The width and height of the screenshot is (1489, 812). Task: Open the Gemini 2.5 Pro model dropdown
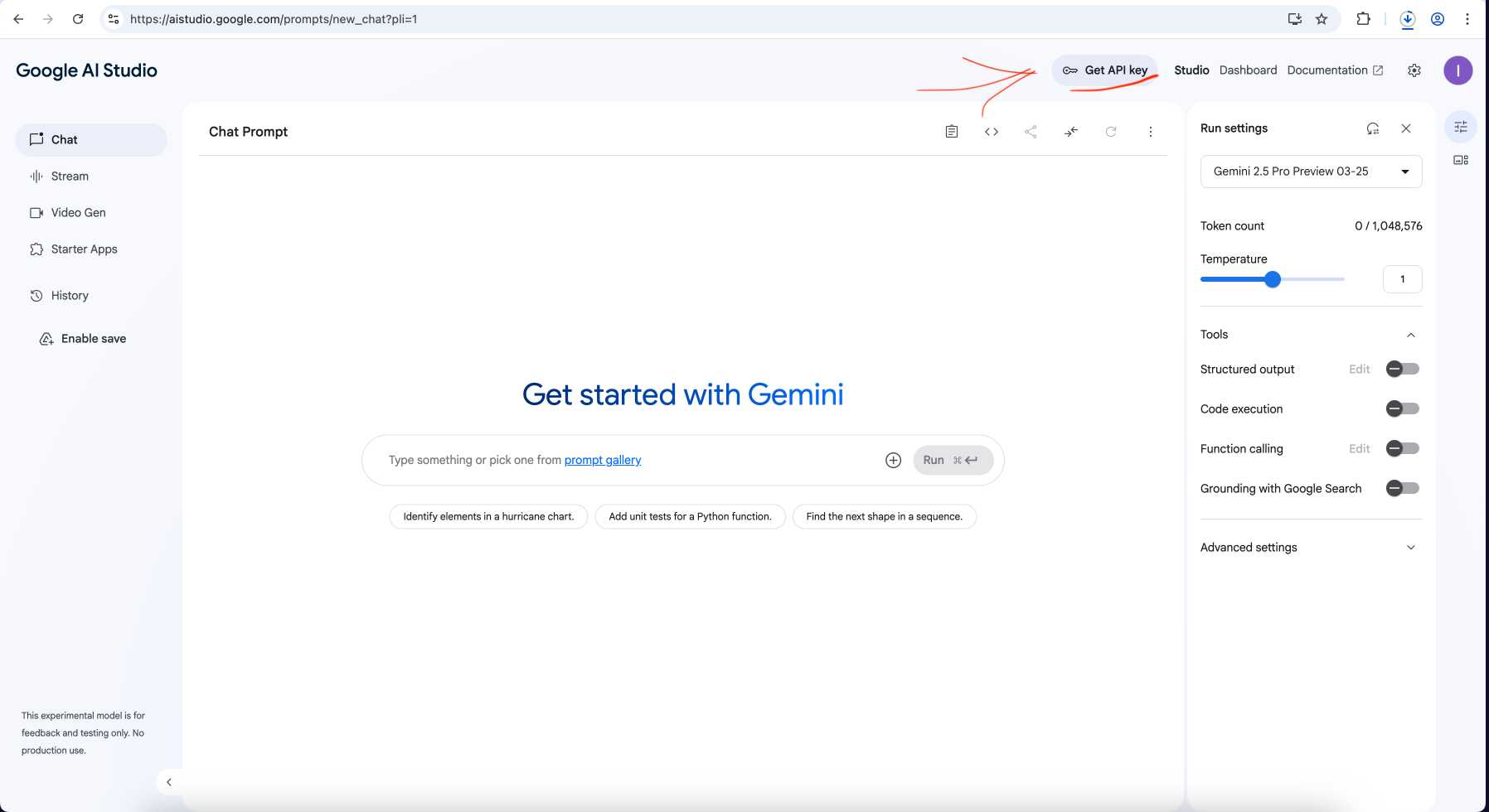coord(1311,172)
